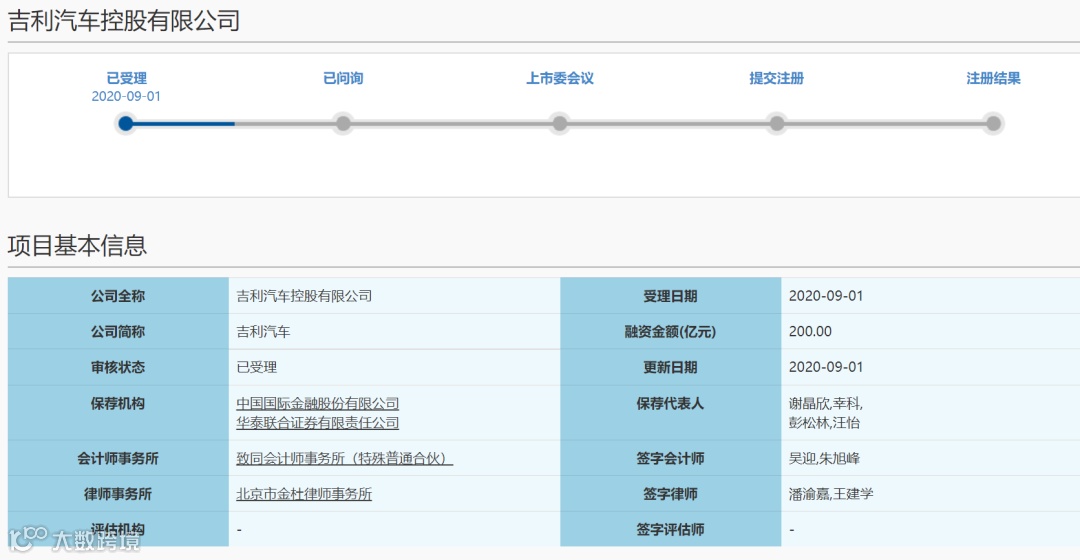Open 华泰联合证券有限责任公司 sponsor link
Screen dimensions: 1080x560
click(318, 423)
